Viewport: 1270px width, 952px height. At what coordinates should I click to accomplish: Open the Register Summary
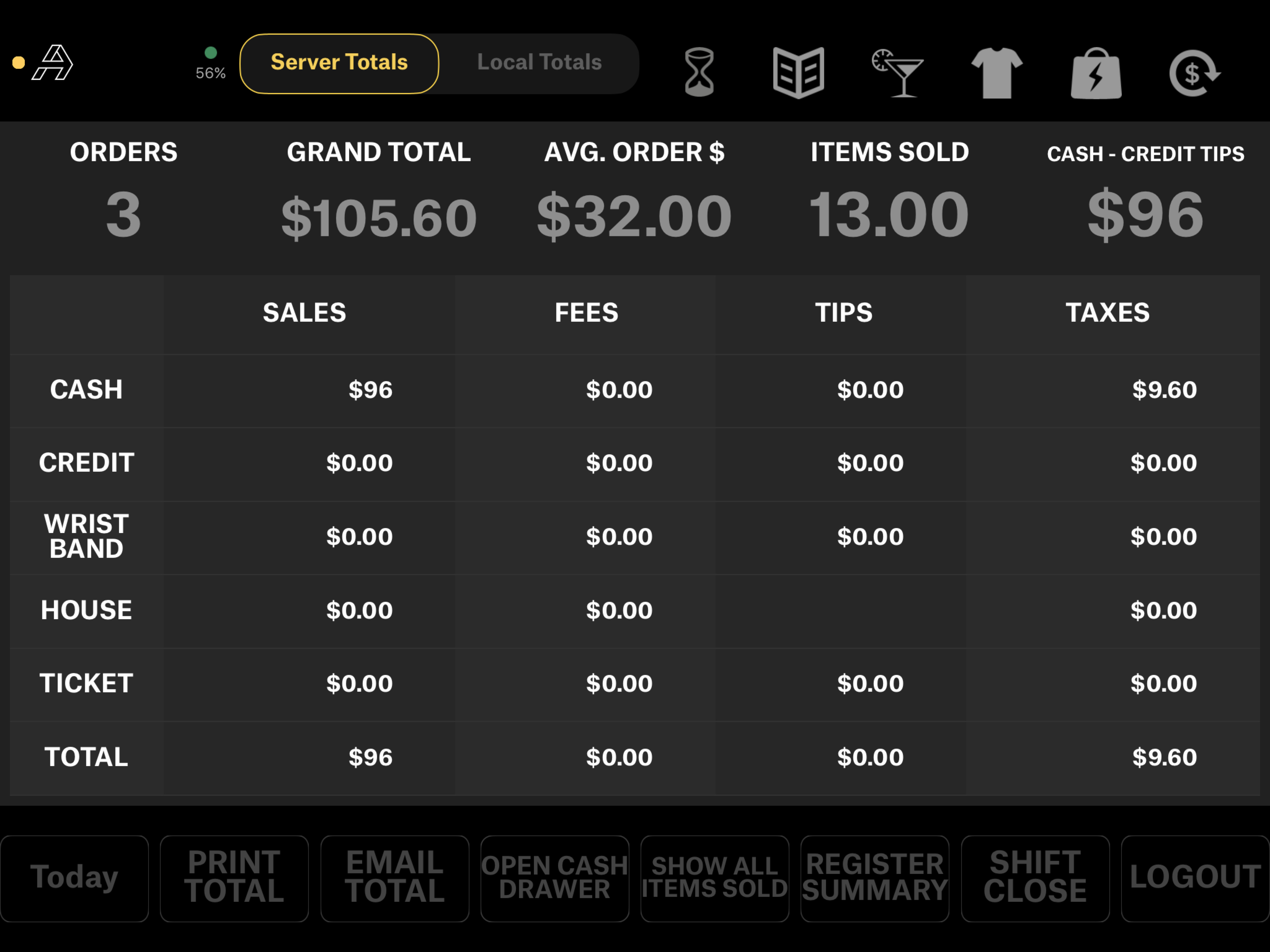[874, 878]
